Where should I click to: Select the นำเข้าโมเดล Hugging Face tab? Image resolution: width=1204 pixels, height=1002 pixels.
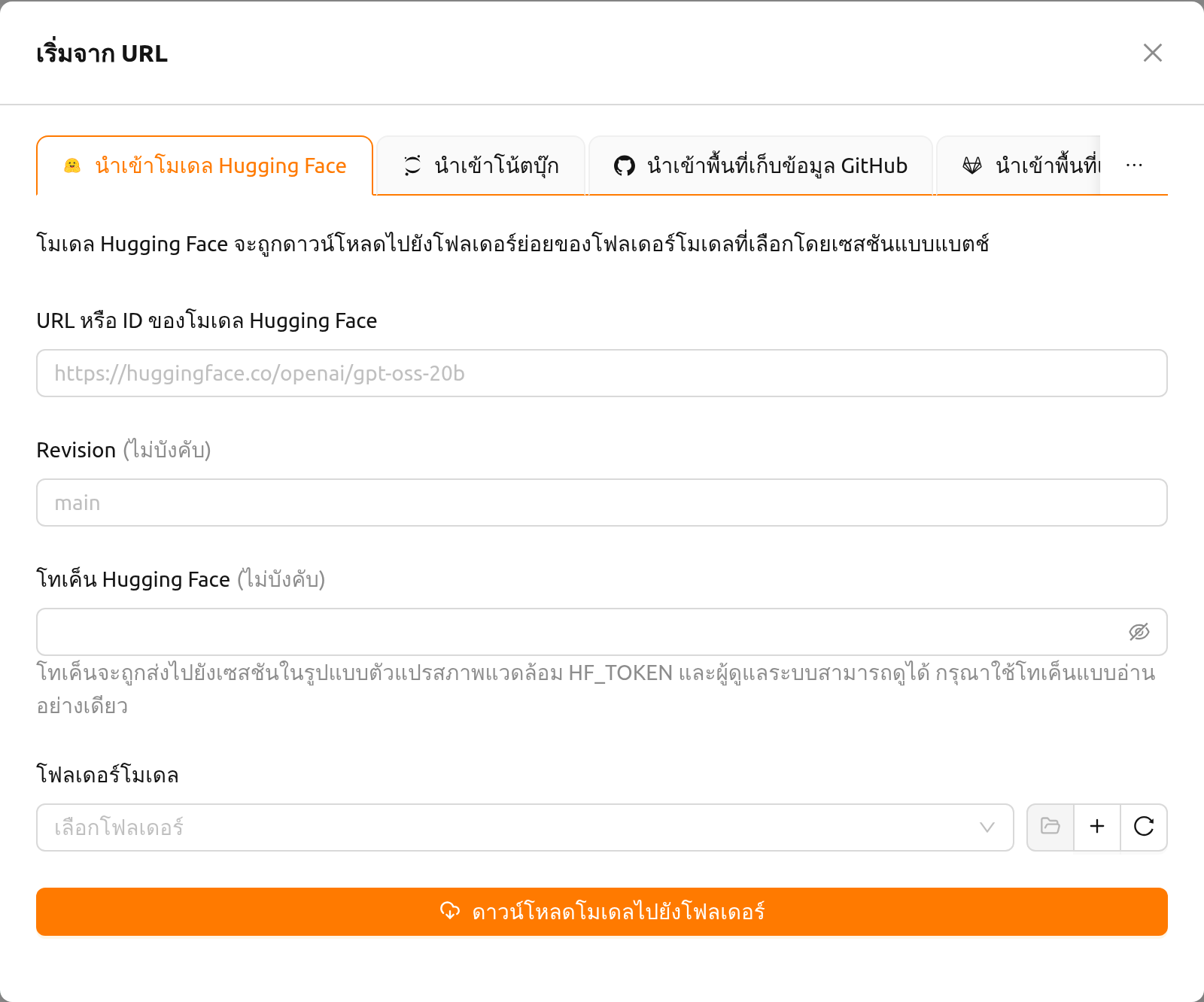(205, 165)
